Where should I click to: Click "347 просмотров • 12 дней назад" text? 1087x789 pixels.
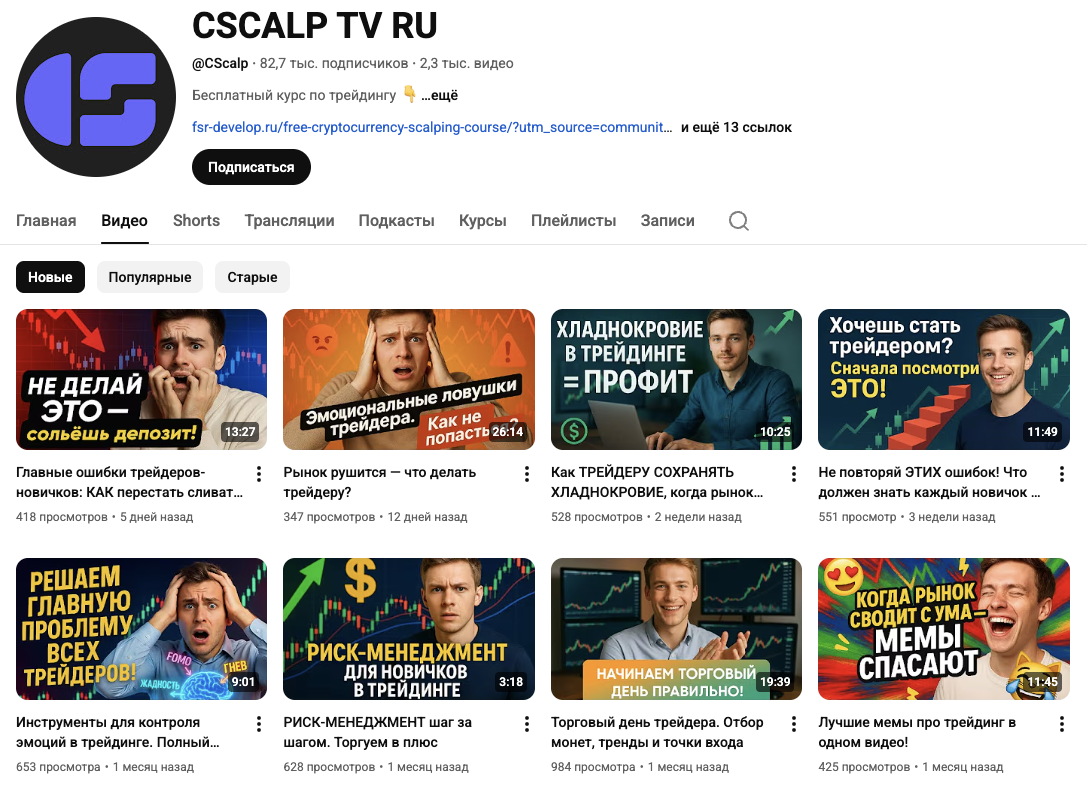pos(375,517)
